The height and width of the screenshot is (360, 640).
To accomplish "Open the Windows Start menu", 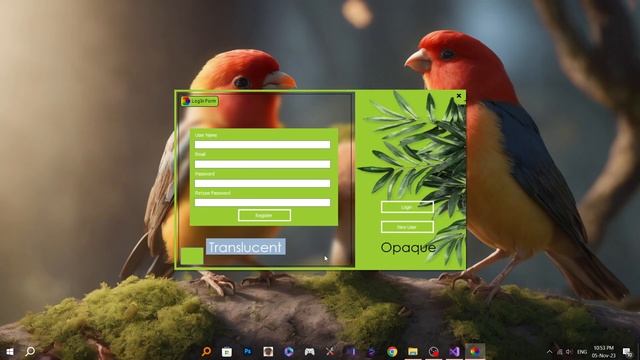I will point(10,351).
